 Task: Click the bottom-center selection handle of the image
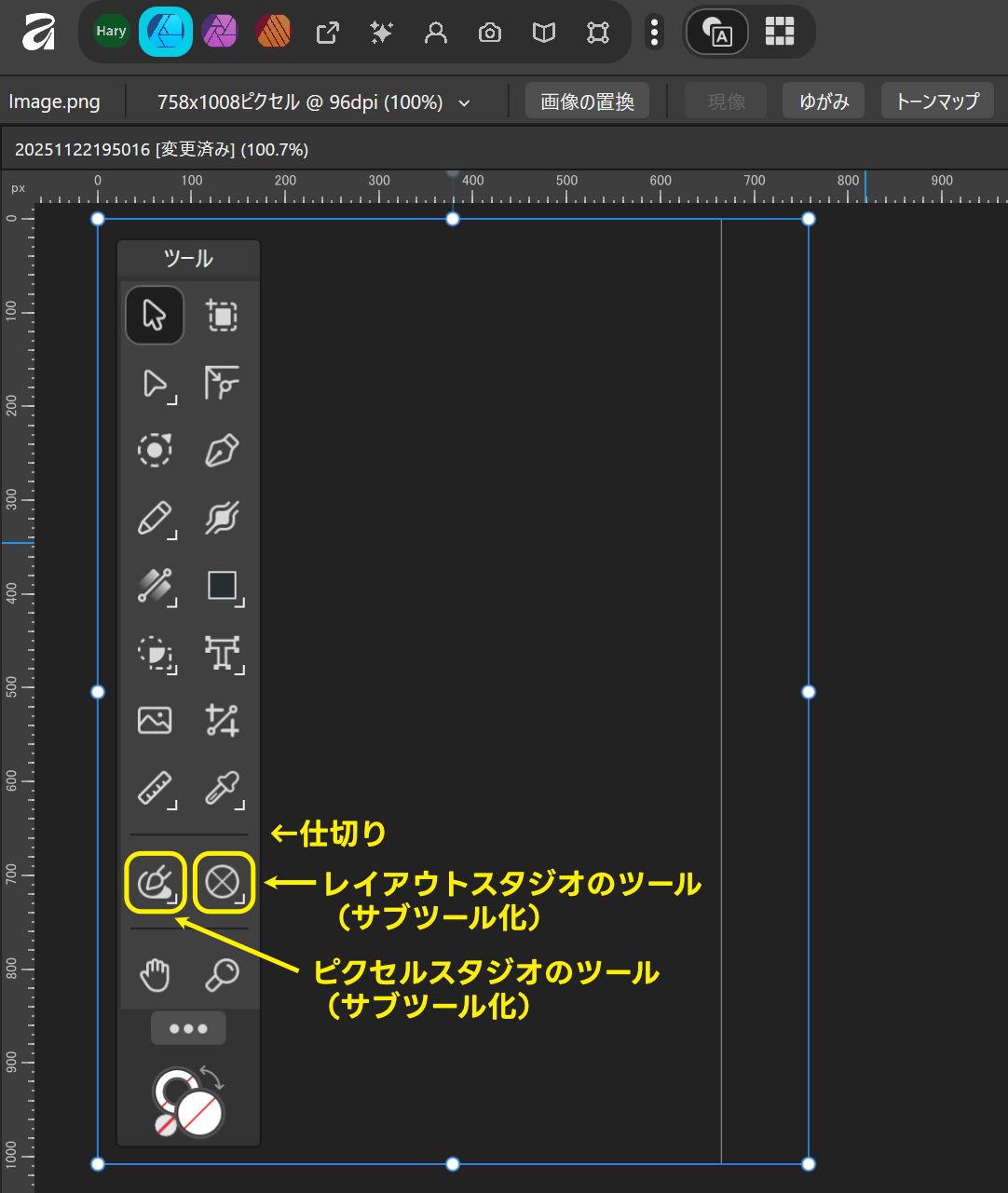453,1164
